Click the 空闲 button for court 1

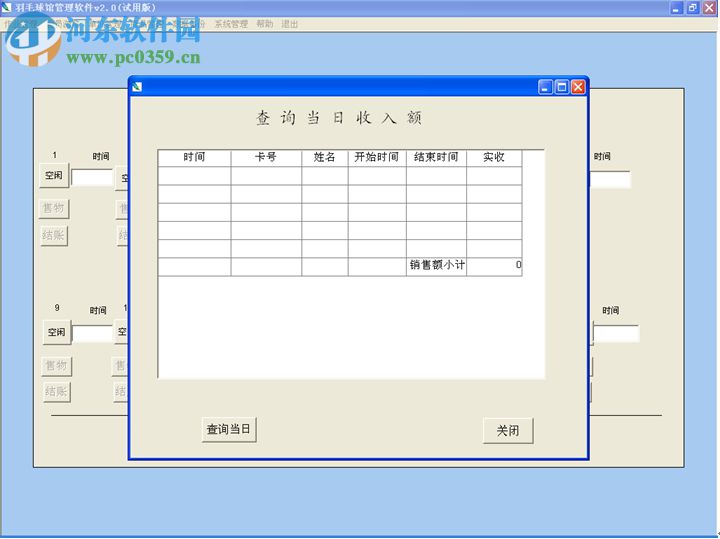pyautogui.click(x=54, y=175)
